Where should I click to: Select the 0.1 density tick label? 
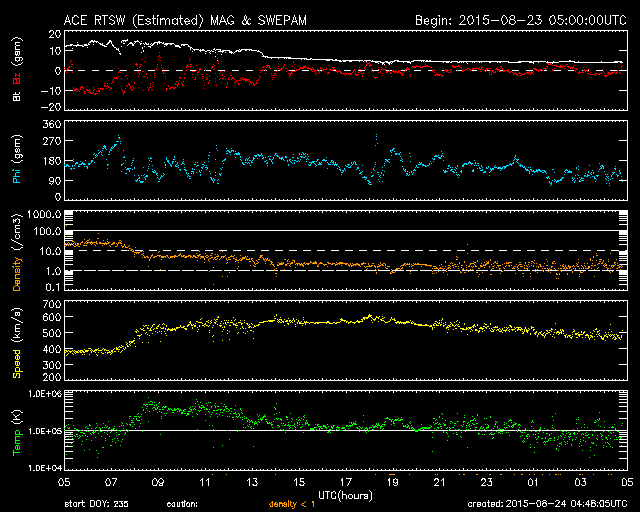pyautogui.click(x=53, y=287)
